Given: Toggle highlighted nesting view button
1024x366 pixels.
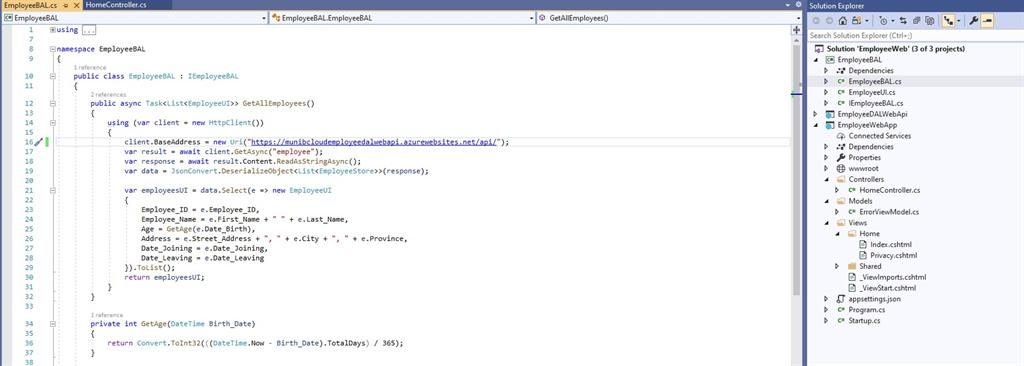Looking at the screenshot, I should [948, 21].
